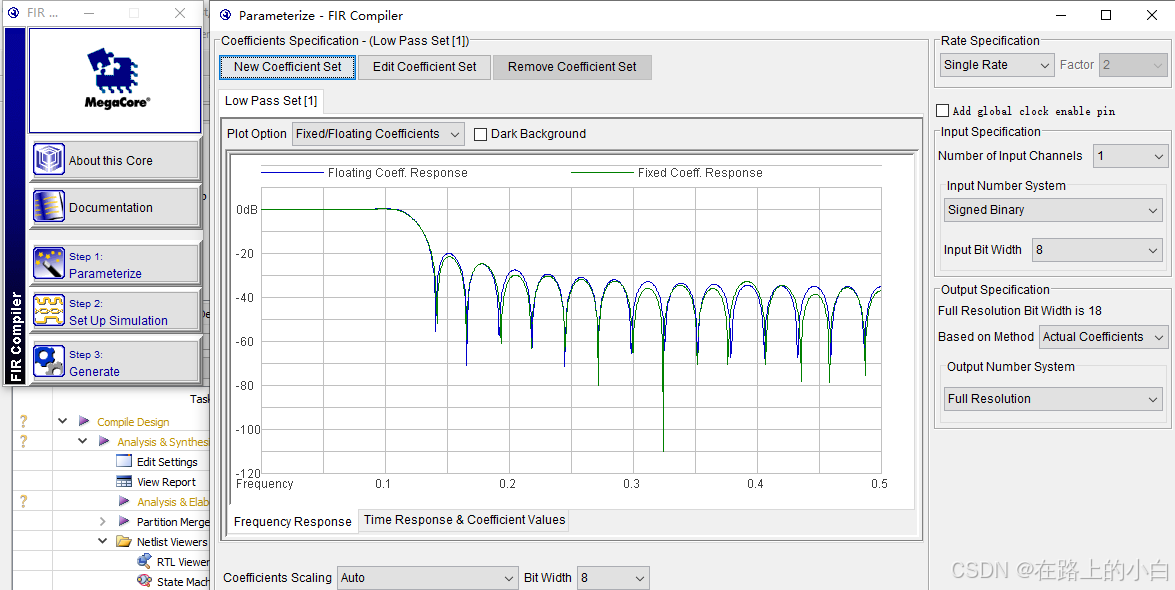The image size is (1175, 590).
Task: Switch to the Frequency Response tab
Action: pos(292,522)
